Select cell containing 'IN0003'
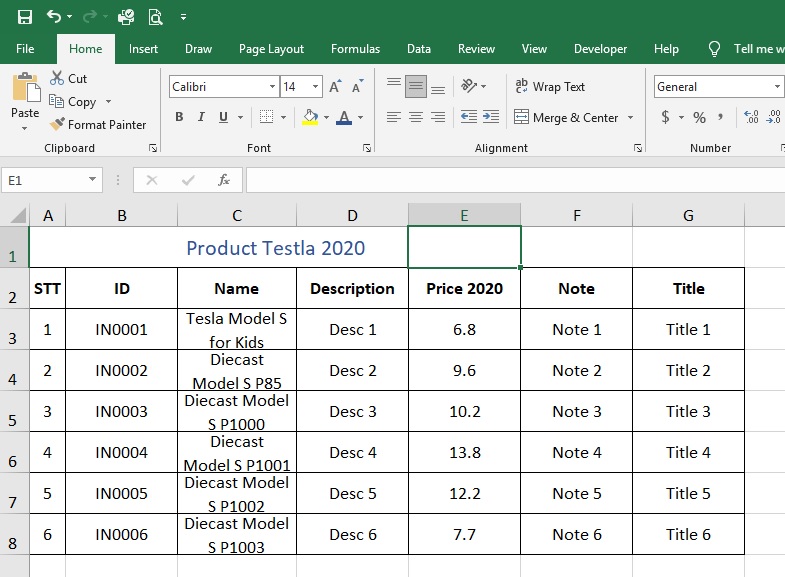Image resolution: width=785 pixels, height=577 pixels. (x=122, y=411)
